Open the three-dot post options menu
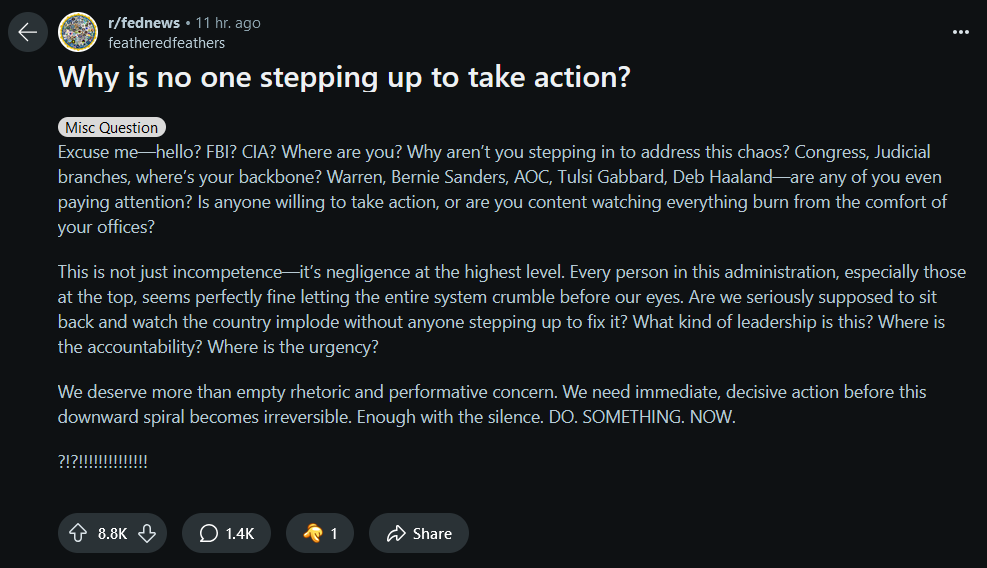The height and width of the screenshot is (568, 987). tap(961, 32)
